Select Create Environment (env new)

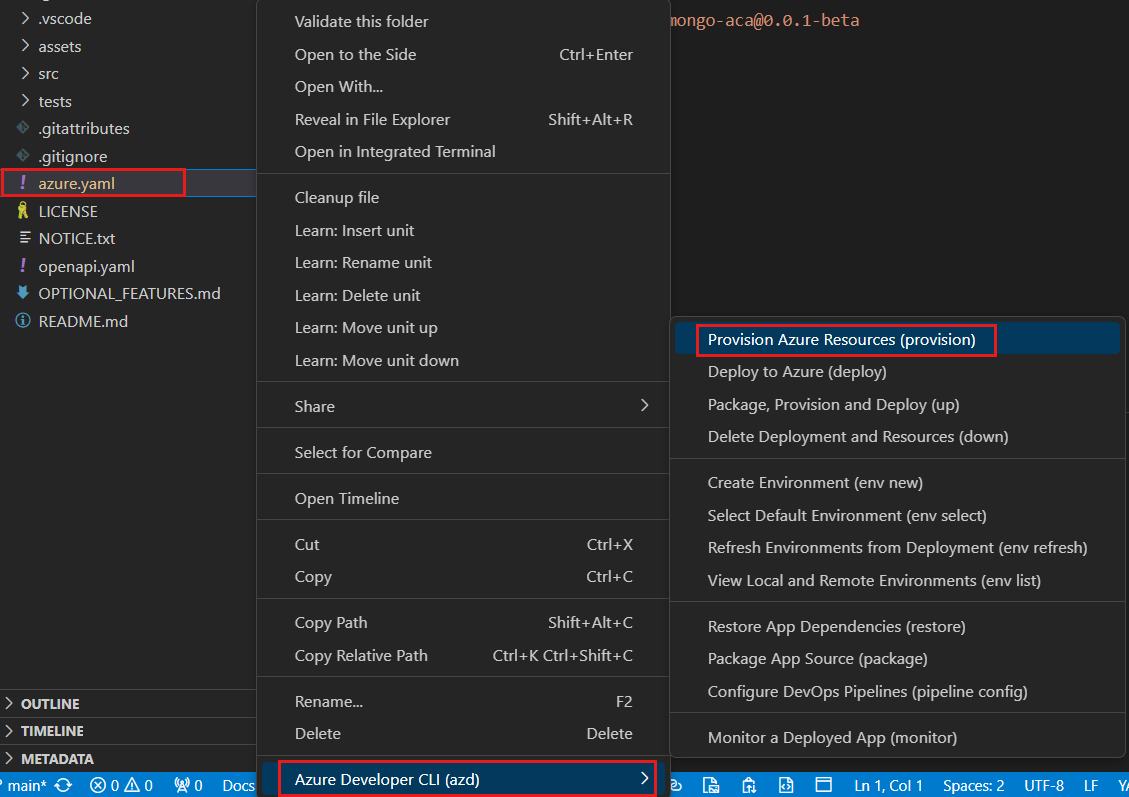pos(897,483)
